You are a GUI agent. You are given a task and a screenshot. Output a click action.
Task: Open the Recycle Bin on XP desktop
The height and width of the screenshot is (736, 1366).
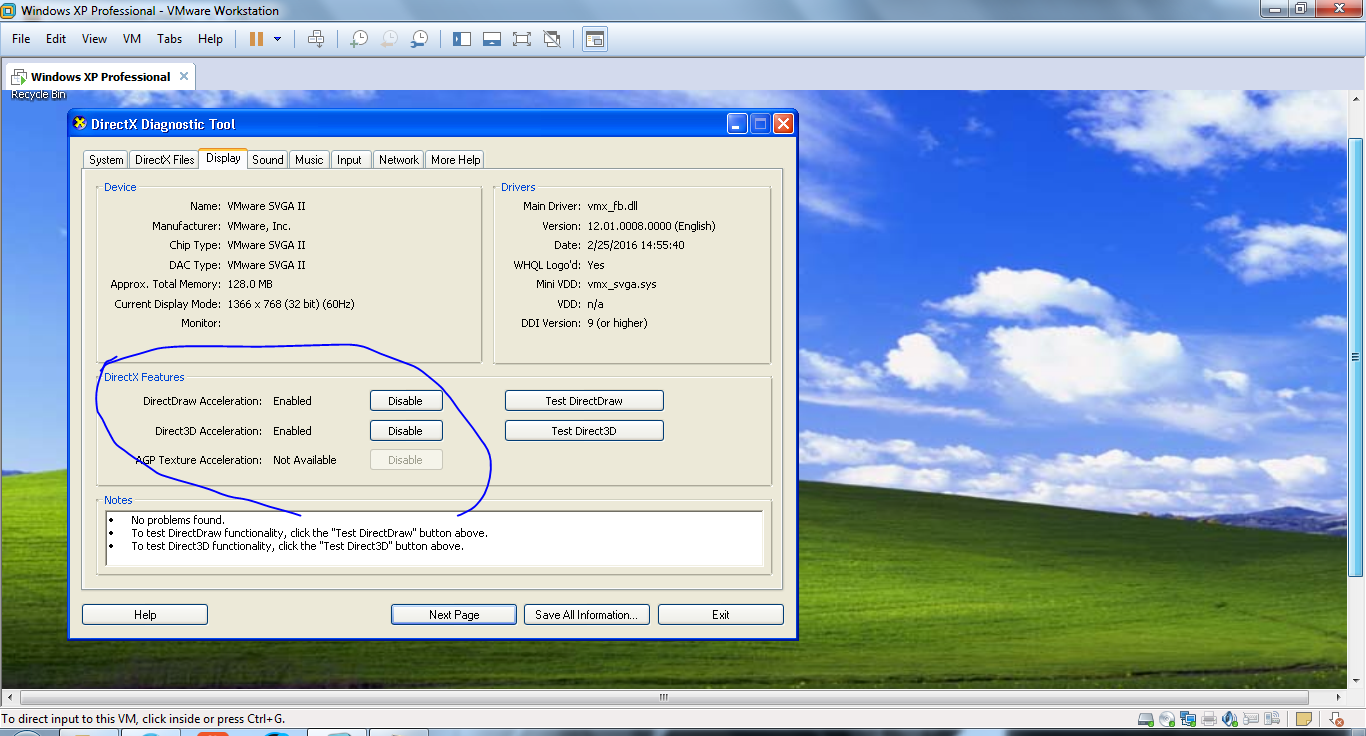coord(38,95)
